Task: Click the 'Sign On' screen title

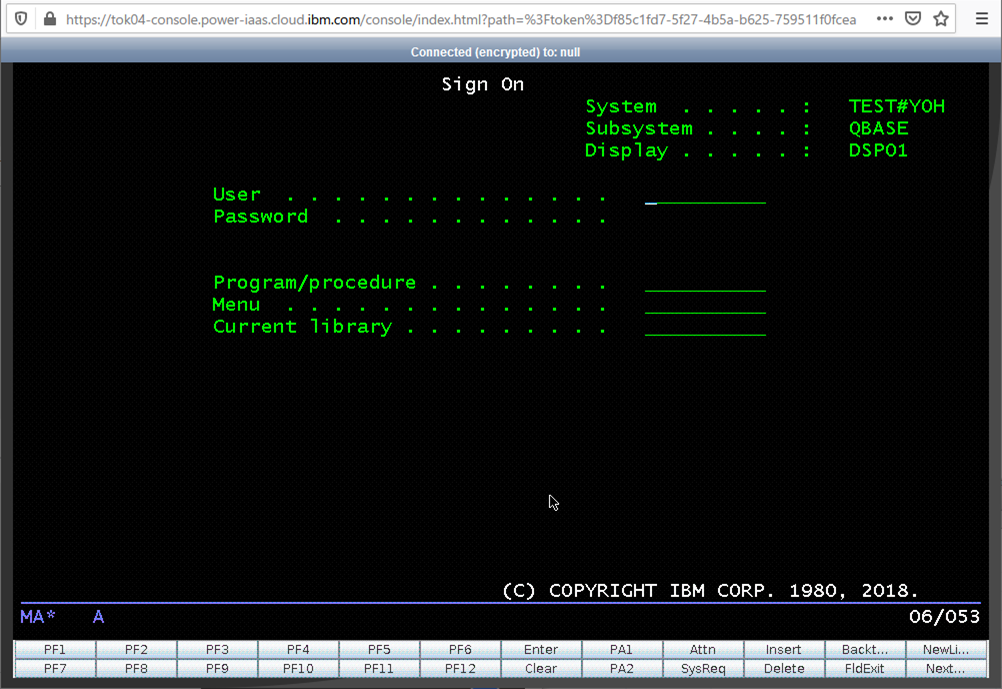Action: tap(483, 84)
